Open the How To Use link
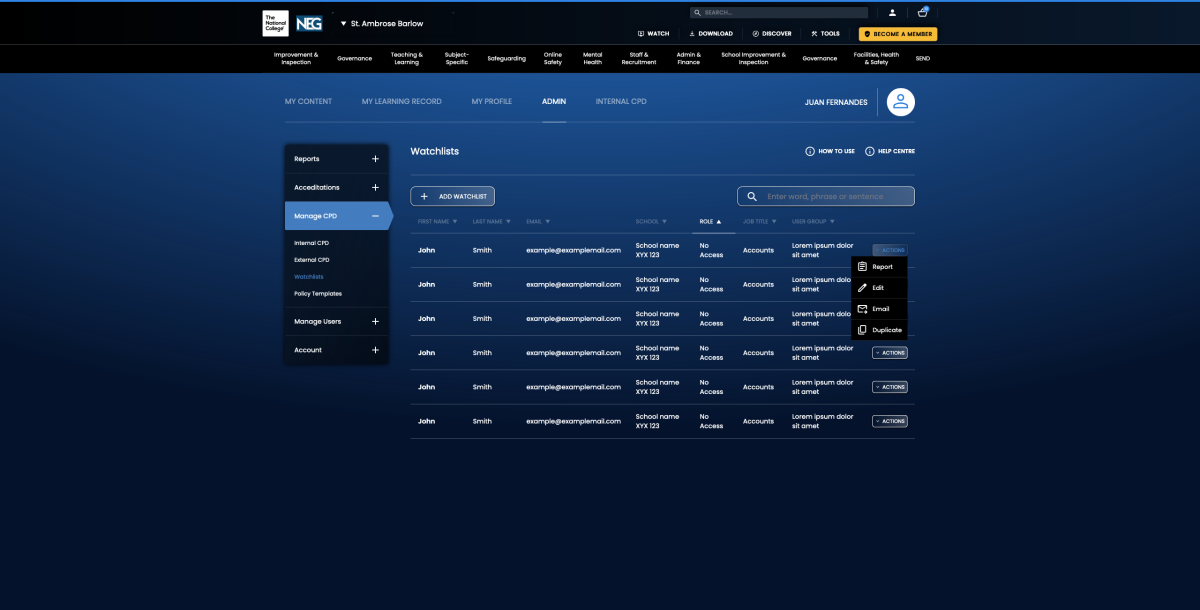 pyautogui.click(x=830, y=151)
